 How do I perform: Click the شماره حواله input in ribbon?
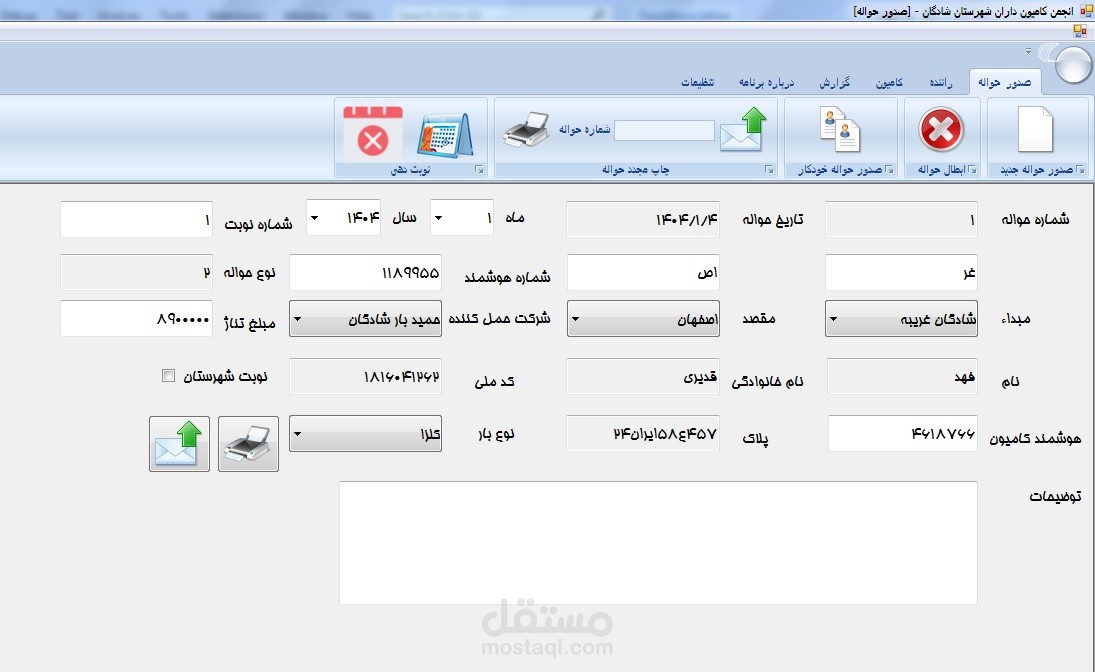(664, 130)
